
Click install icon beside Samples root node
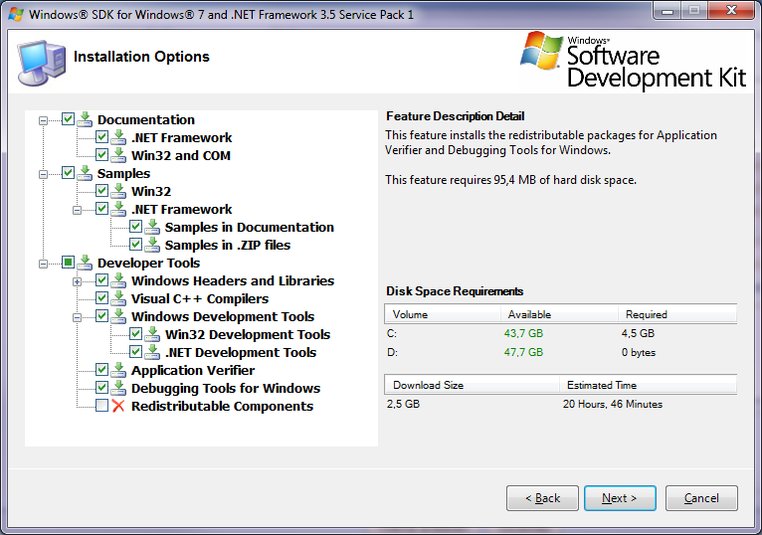(x=85, y=173)
